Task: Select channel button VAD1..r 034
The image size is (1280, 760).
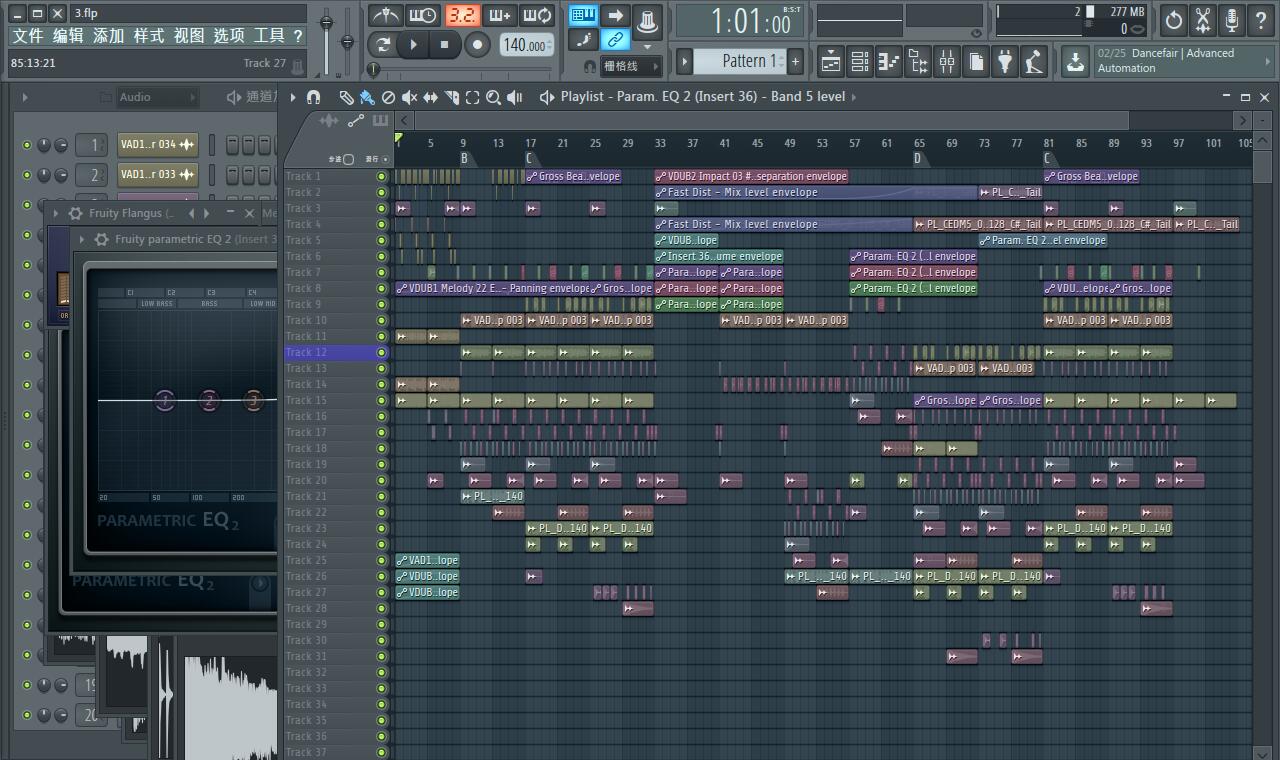Action: [x=157, y=145]
